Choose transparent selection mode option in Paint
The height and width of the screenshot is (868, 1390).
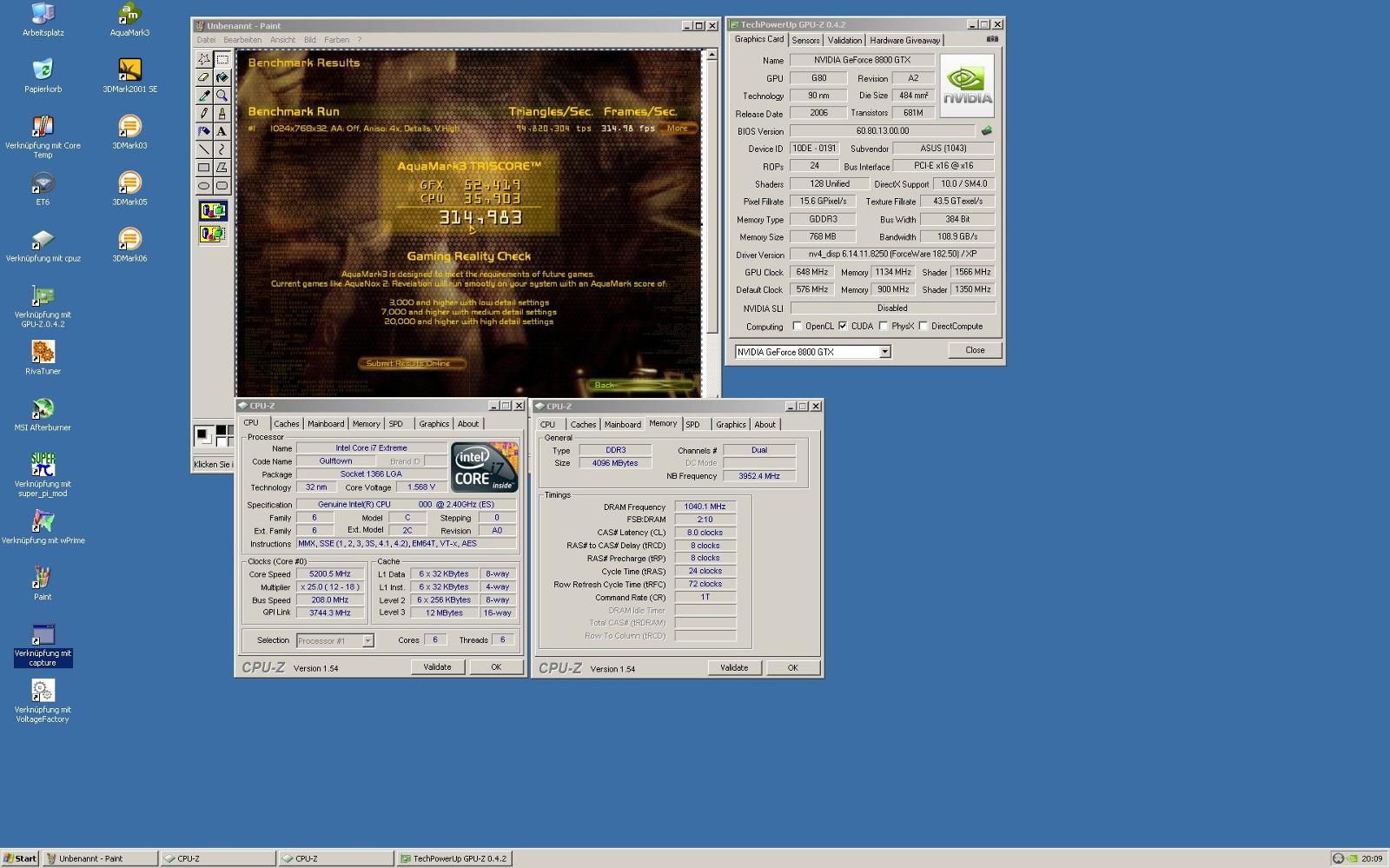[213, 234]
